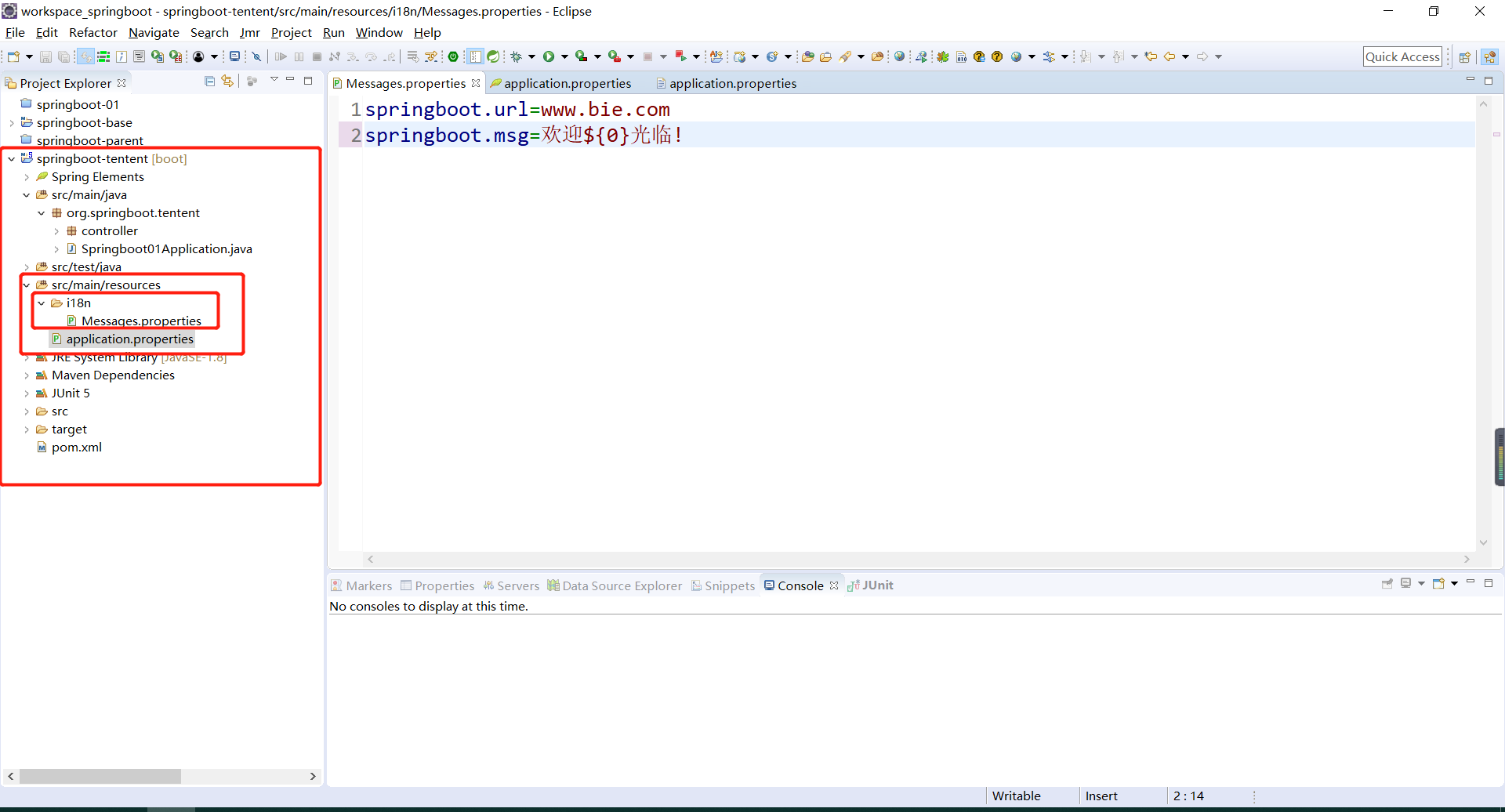This screenshot has width=1505, height=812.
Task: Maximize the editor area
Action: [1489, 81]
